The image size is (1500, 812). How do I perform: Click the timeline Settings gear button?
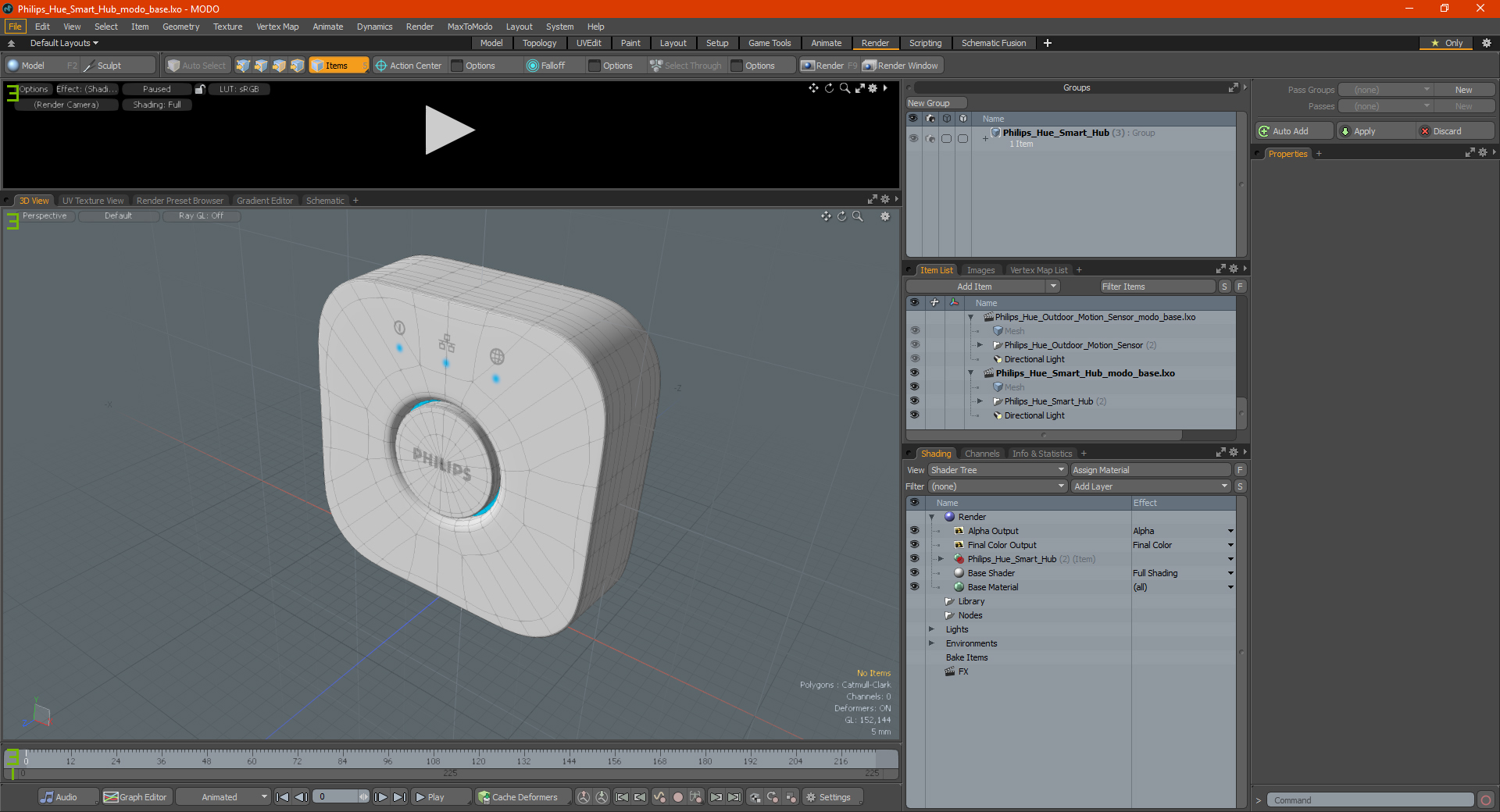coord(833,797)
